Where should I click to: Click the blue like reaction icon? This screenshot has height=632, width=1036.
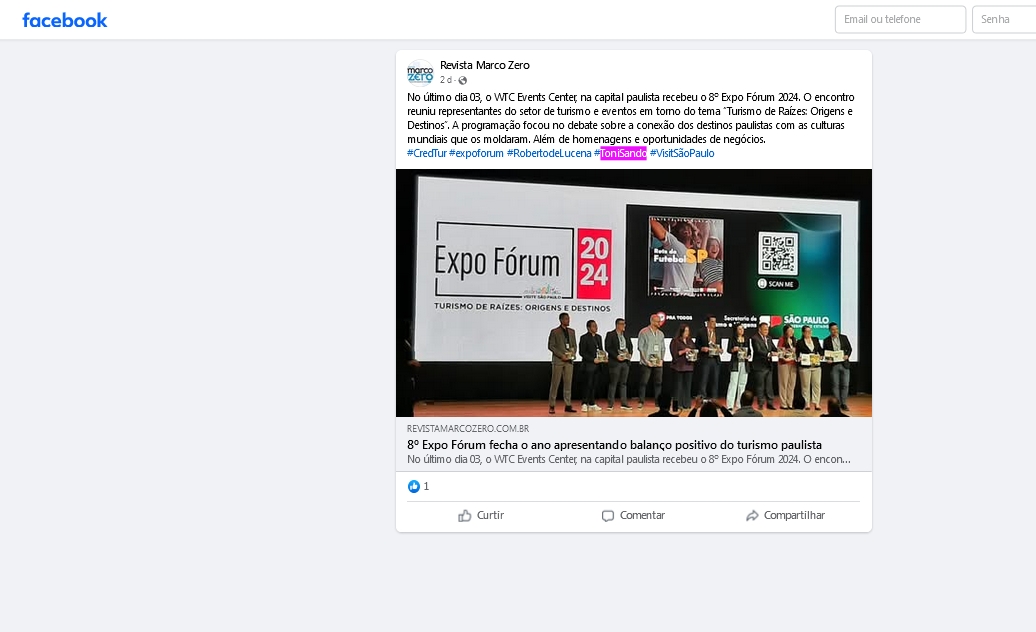pyautogui.click(x=414, y=487)
